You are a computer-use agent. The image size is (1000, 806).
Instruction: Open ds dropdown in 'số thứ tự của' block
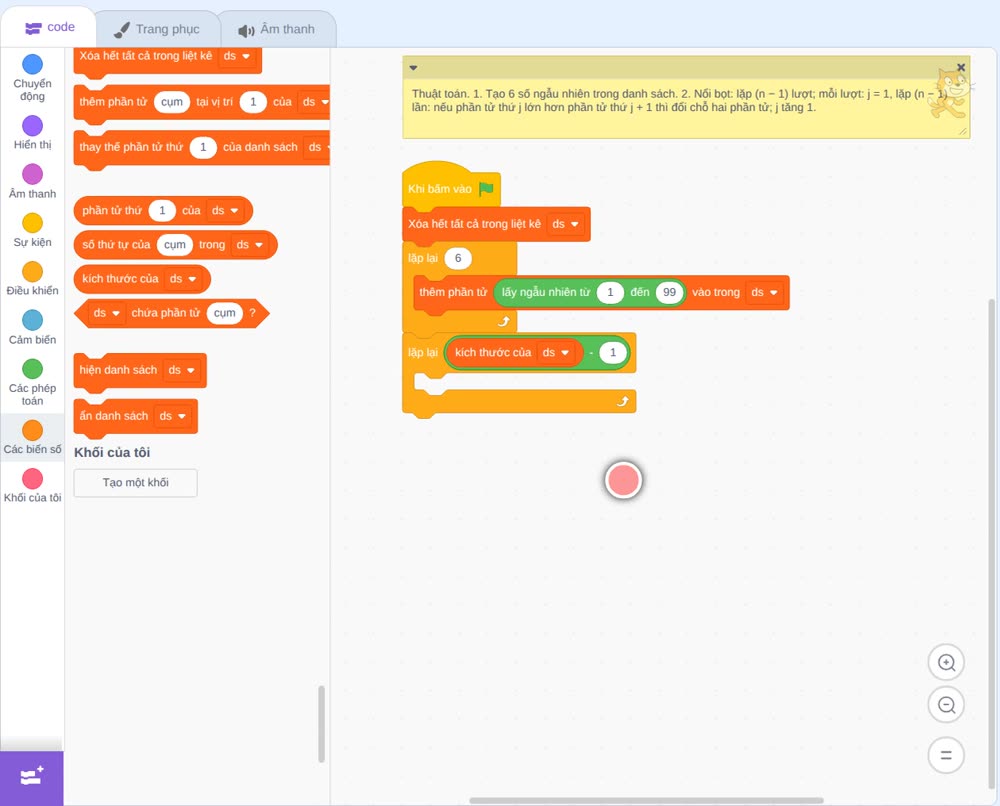(249, 245)
